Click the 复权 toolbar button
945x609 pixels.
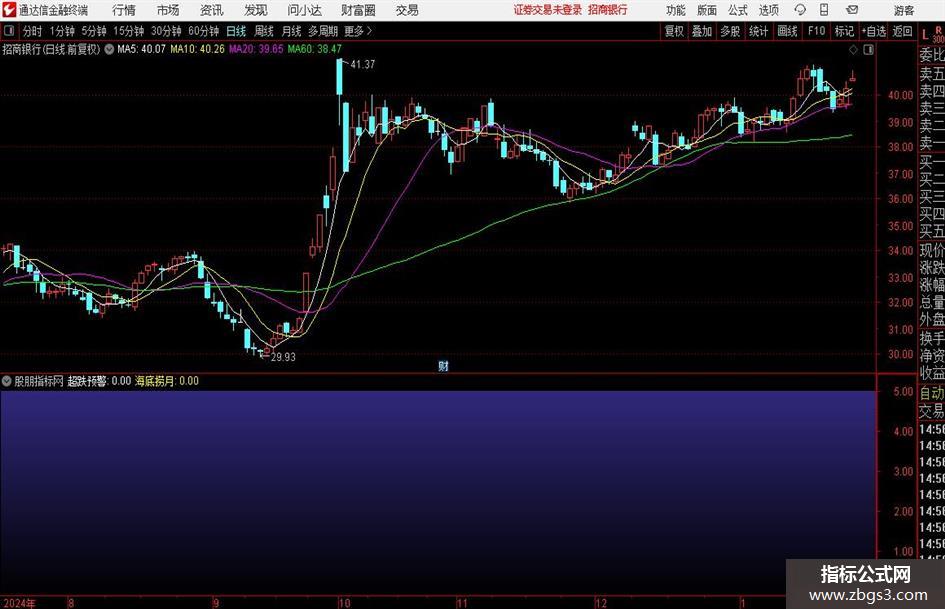(x=674, y=31)
